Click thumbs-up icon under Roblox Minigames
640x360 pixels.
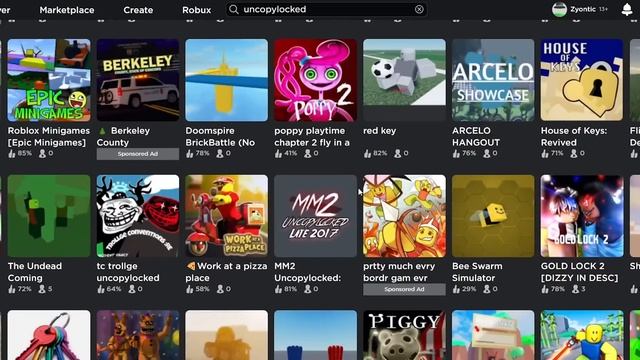pos(12,154)
